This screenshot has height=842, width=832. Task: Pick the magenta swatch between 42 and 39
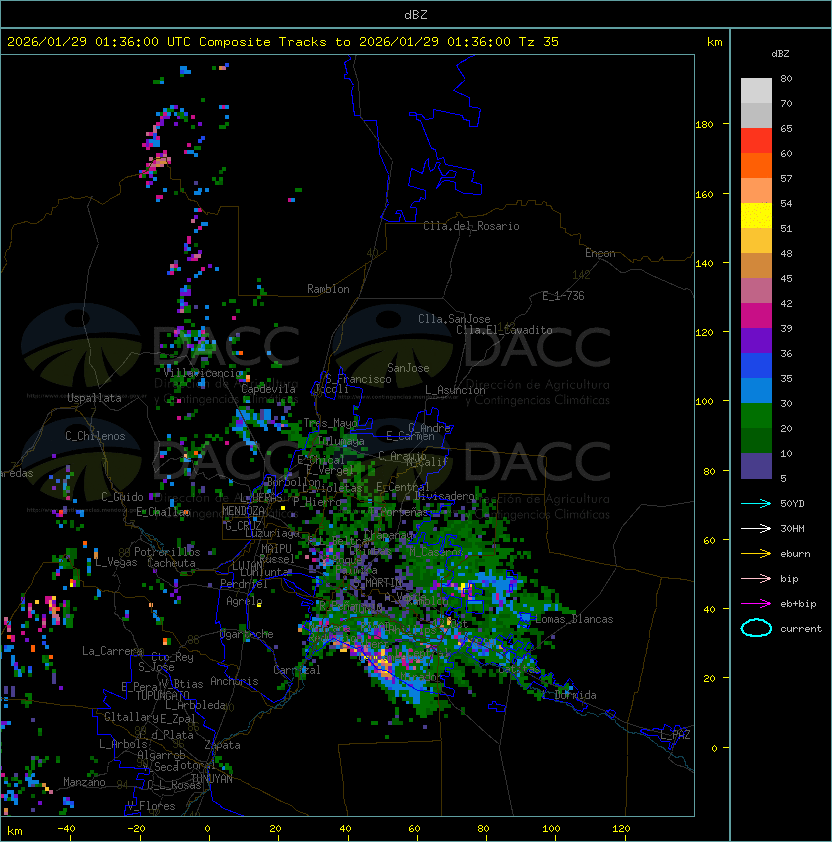click(756, 316)
